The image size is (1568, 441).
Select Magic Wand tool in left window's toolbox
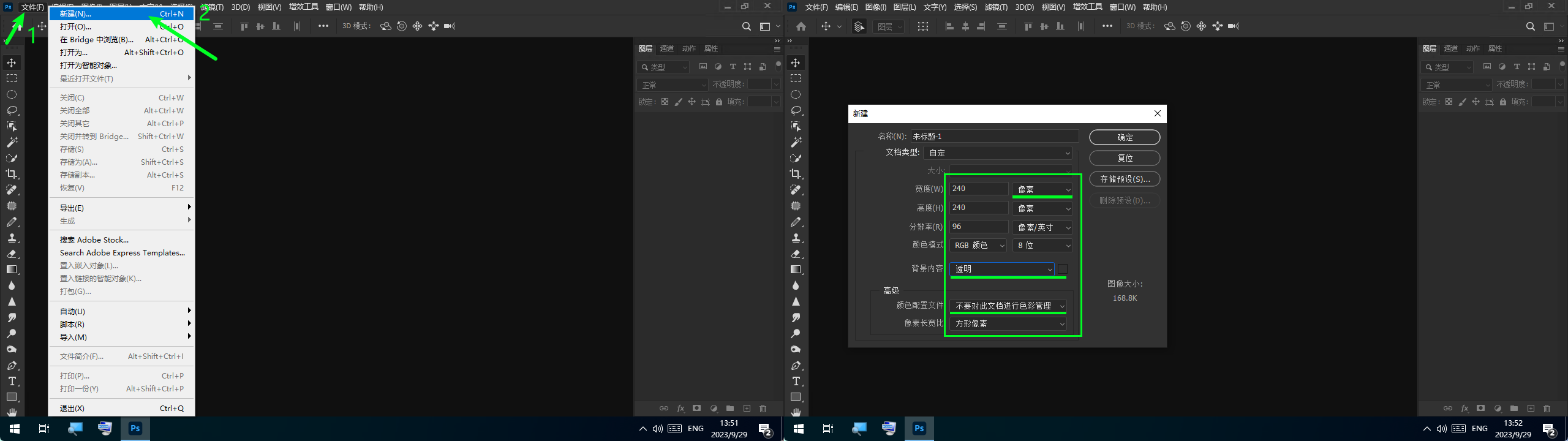pyautogui.click(x=12, y=142)
